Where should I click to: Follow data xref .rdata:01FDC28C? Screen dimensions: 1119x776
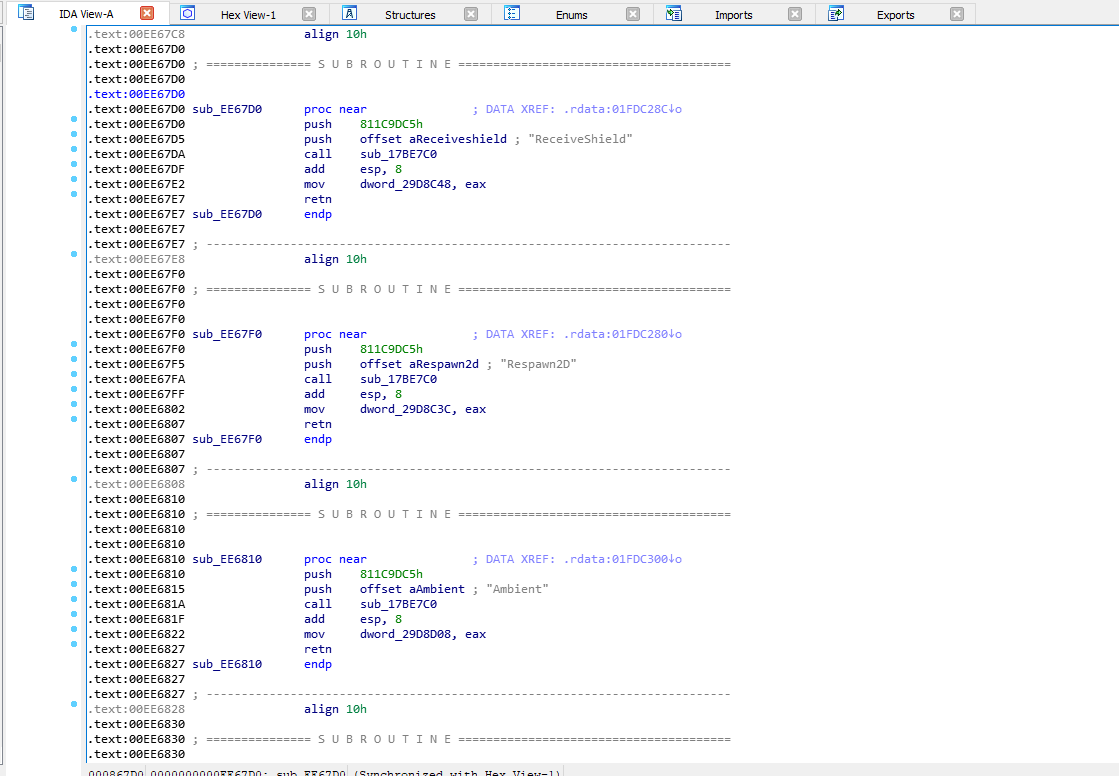pos(622,109)
